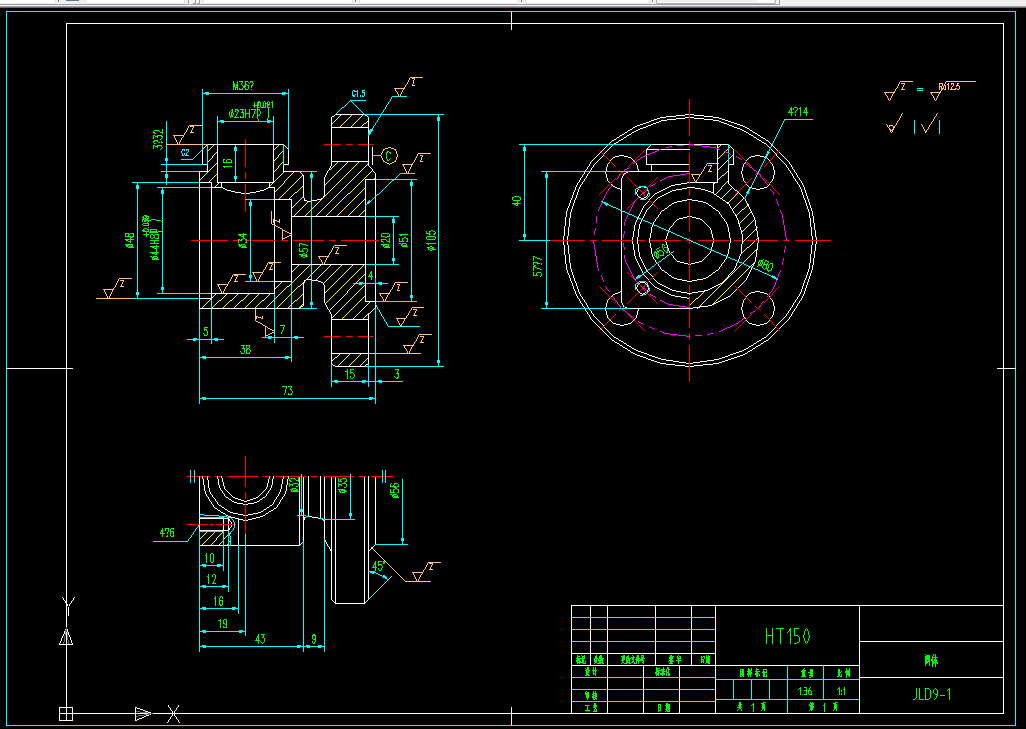Select the "12" dimension in bottom view
This screenshot has width=1026, height=729.
coord(211,579)
